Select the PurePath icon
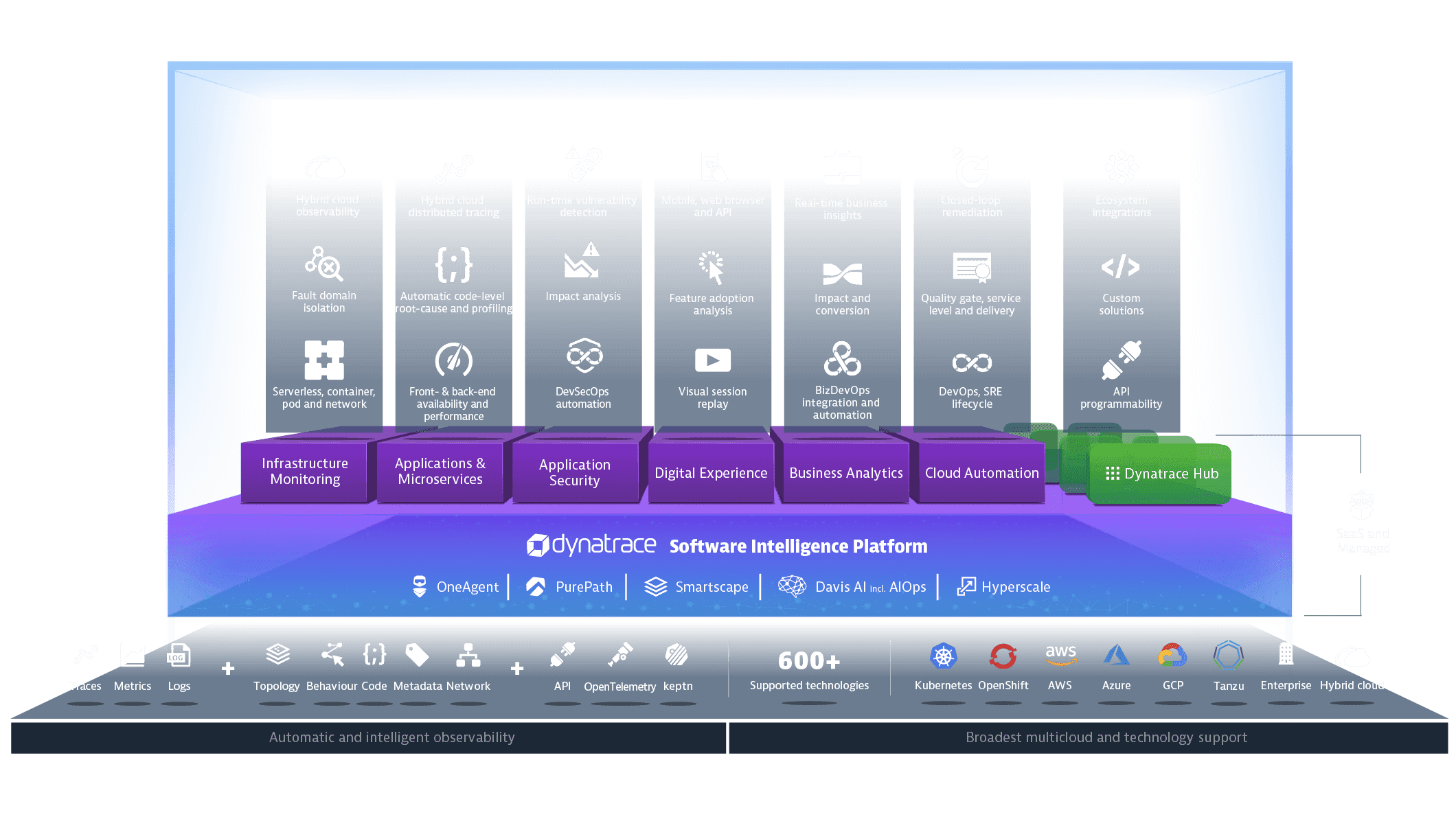Screen dimensions: 1456x819 (536, 586)
